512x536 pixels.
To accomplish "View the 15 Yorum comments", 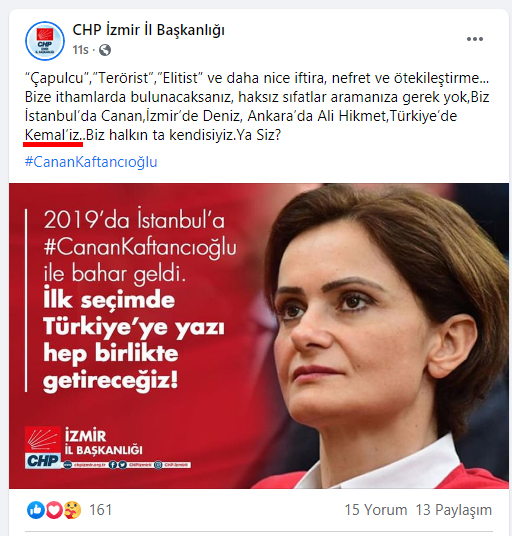I will coord(376,510).
